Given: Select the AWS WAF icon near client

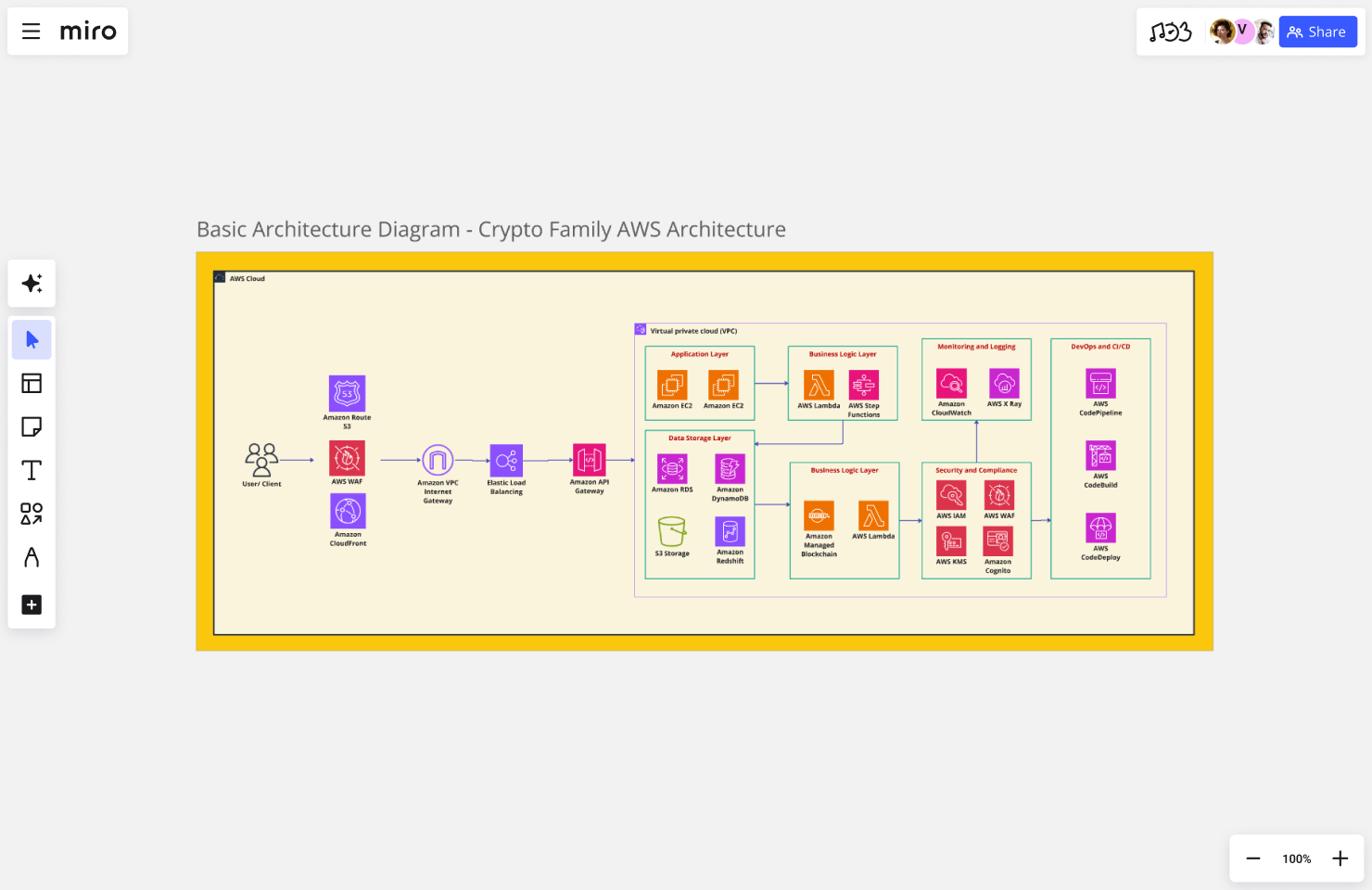Looking at the screenshot, I should click(348, 458).
